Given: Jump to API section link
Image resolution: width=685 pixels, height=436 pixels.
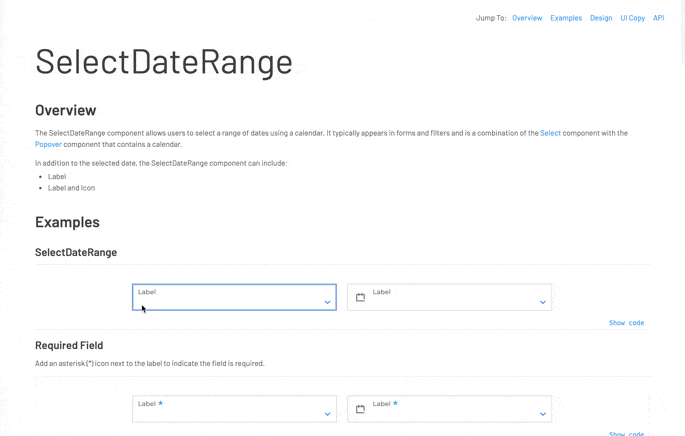Looking at the screenshot, I should [x=658, y=18].
